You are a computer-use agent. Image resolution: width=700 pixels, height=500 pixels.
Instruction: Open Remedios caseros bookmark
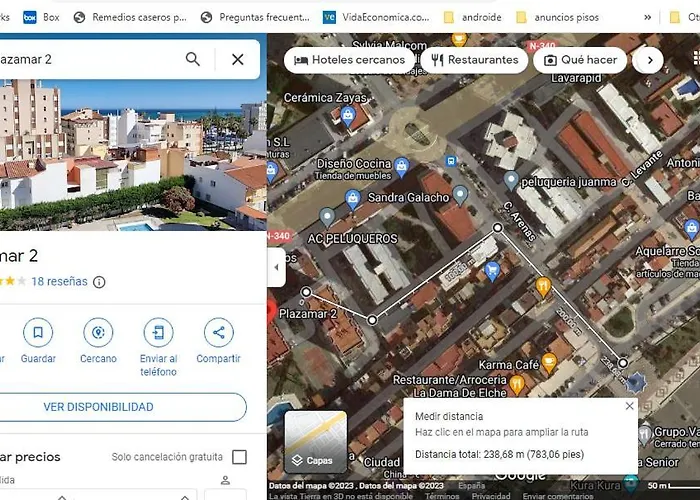click(130, 17)
